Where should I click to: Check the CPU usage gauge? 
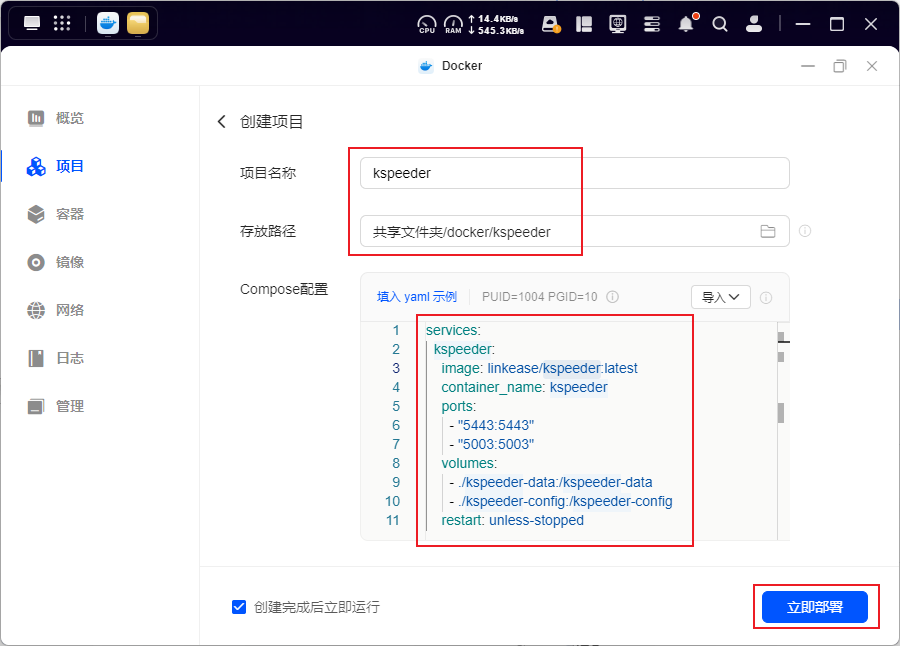[426, 24]
